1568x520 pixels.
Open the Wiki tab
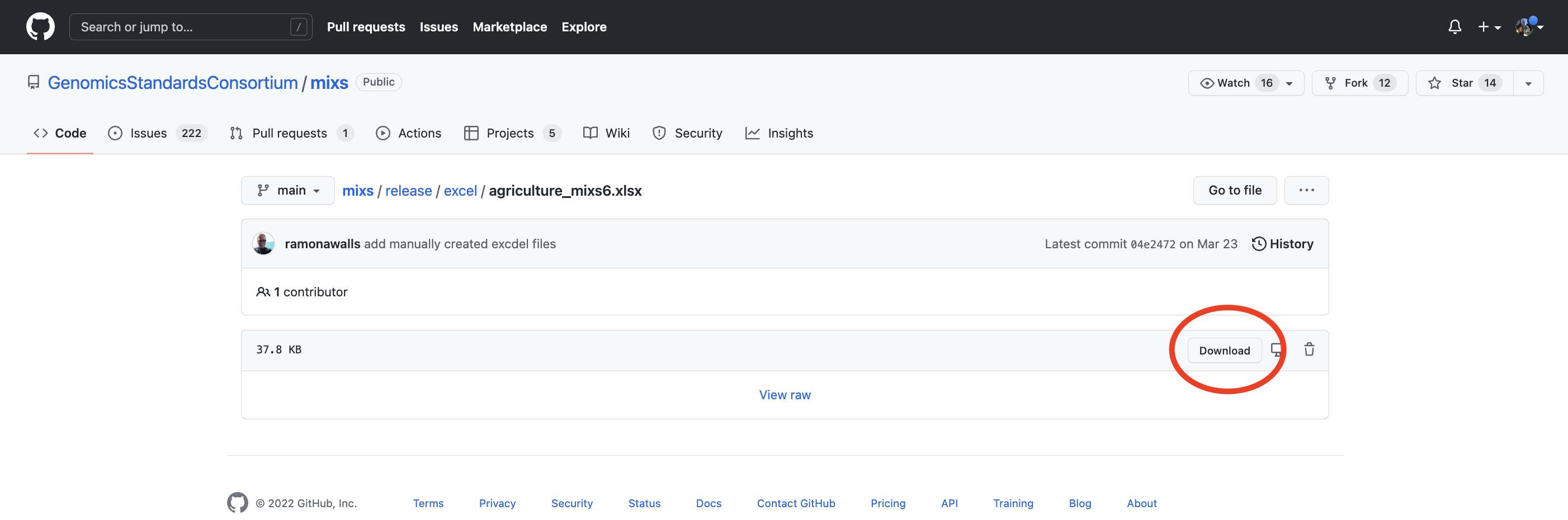606,133
